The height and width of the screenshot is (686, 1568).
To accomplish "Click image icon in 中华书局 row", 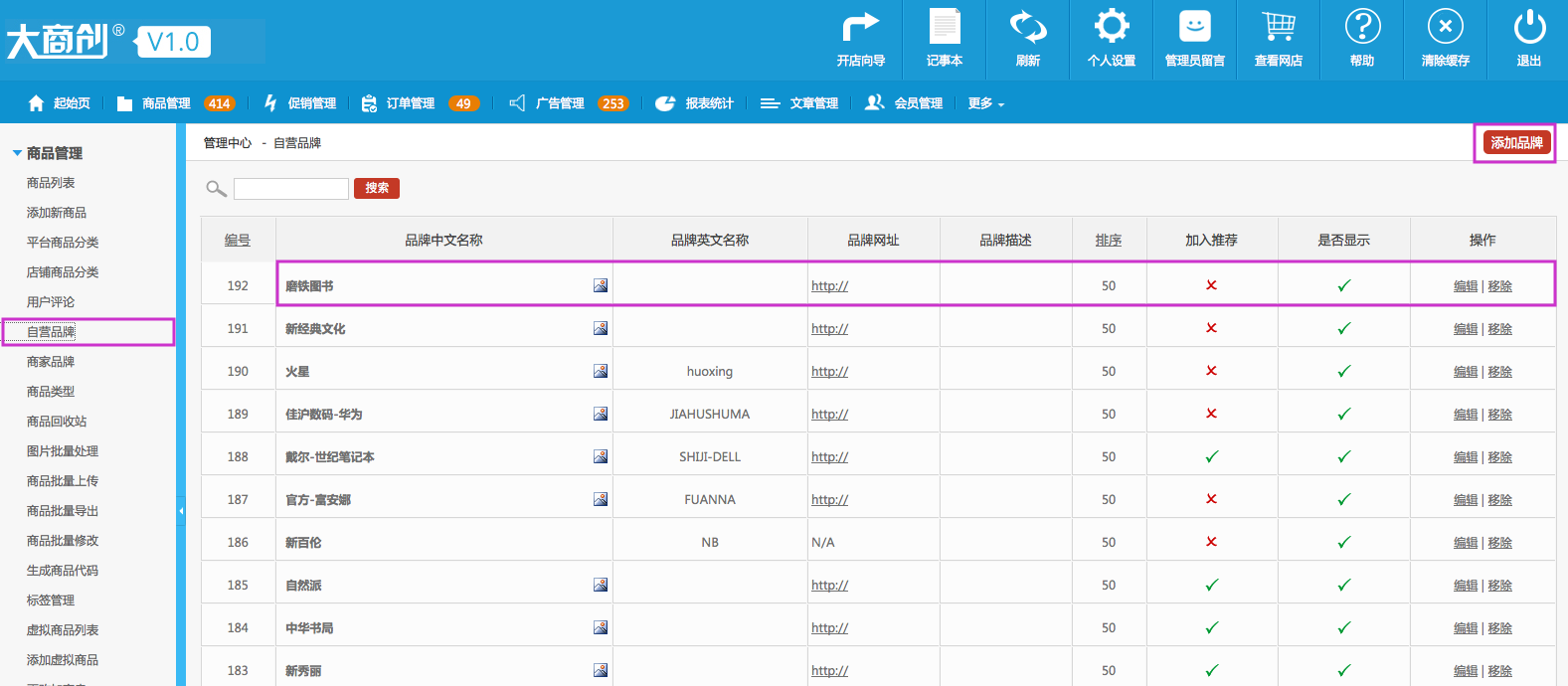I will (x=601, y=627).
